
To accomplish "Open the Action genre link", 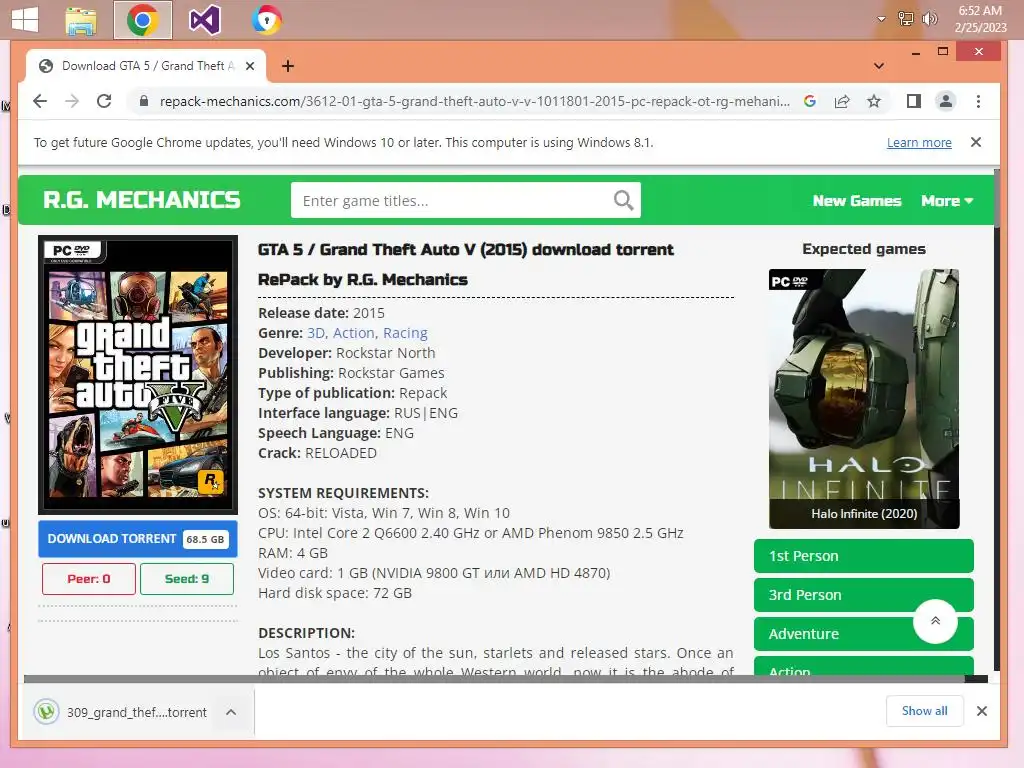I will 353,333.
